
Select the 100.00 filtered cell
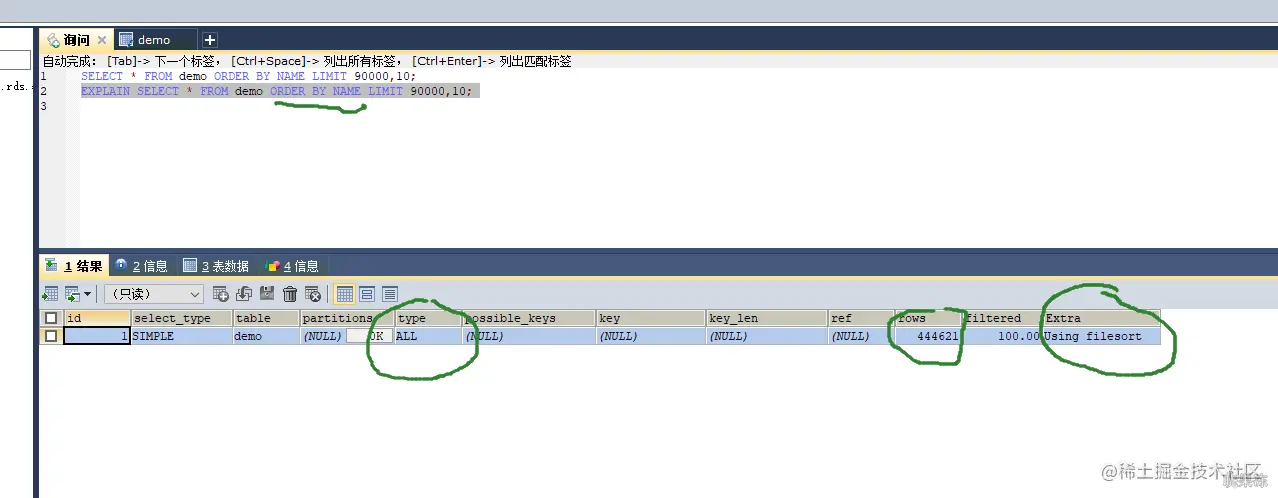point(1002,336)
